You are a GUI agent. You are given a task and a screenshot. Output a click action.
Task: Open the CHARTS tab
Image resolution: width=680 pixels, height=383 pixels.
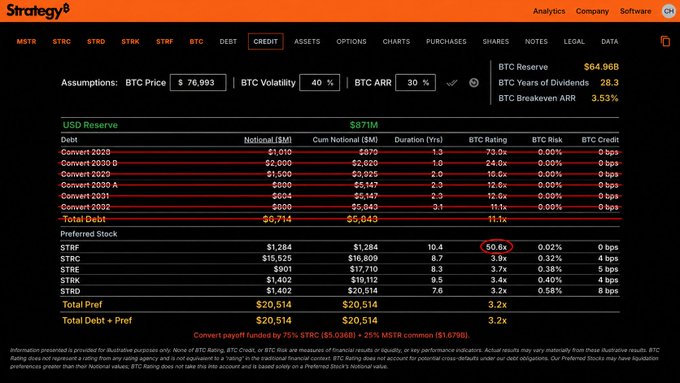[396, 42]
